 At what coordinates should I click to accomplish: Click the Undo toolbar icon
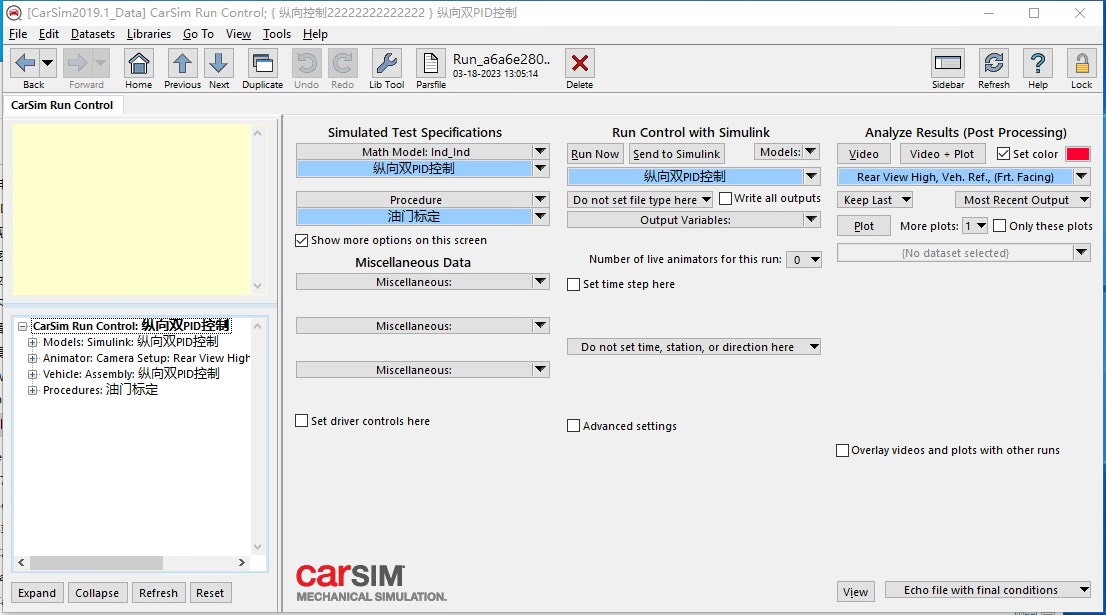click(x=306, y=63)
